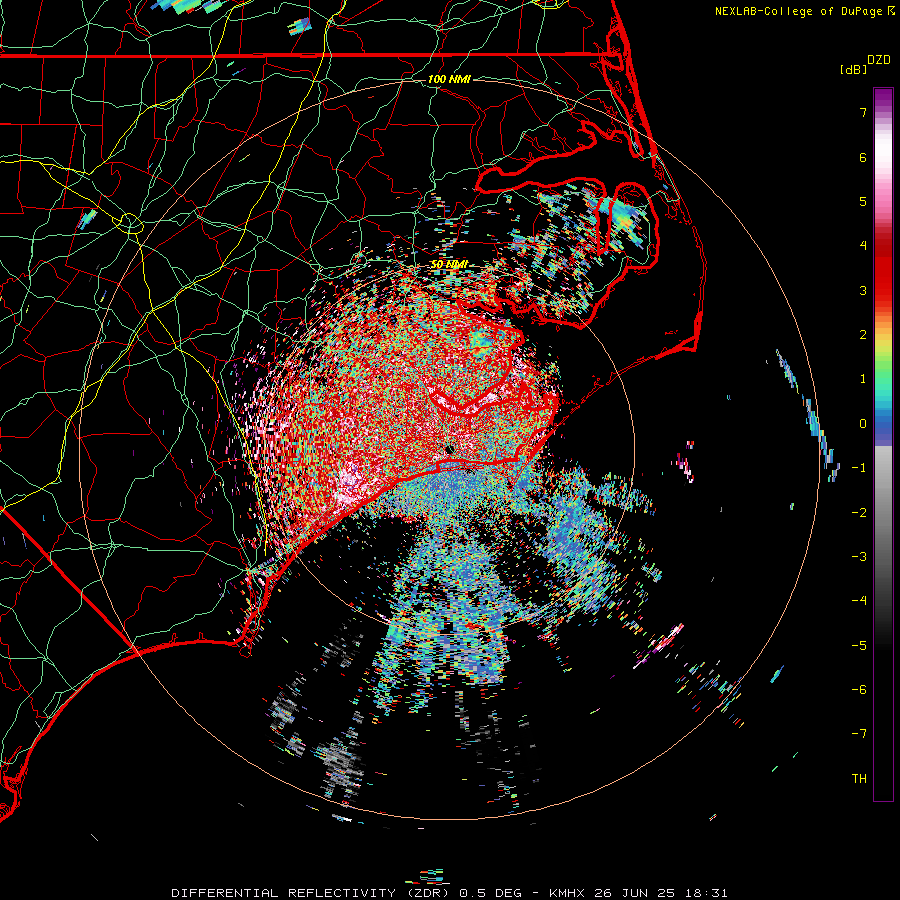Click the 4 value on the dB scale

pos(863,246)
